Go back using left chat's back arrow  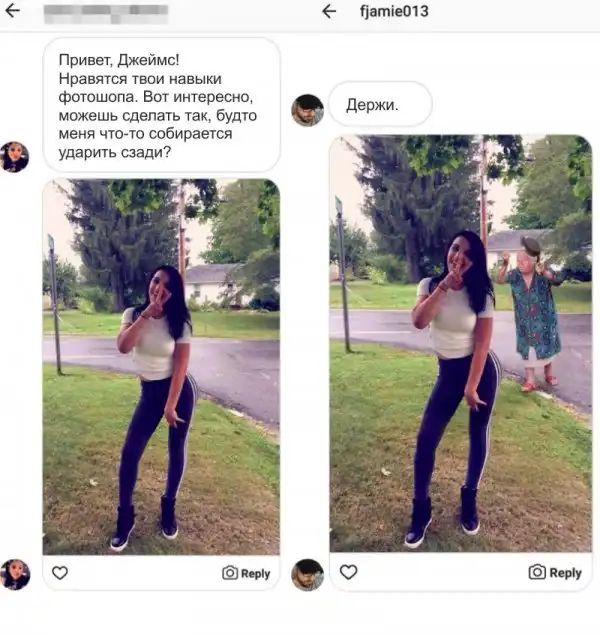[x=13, y=11]
